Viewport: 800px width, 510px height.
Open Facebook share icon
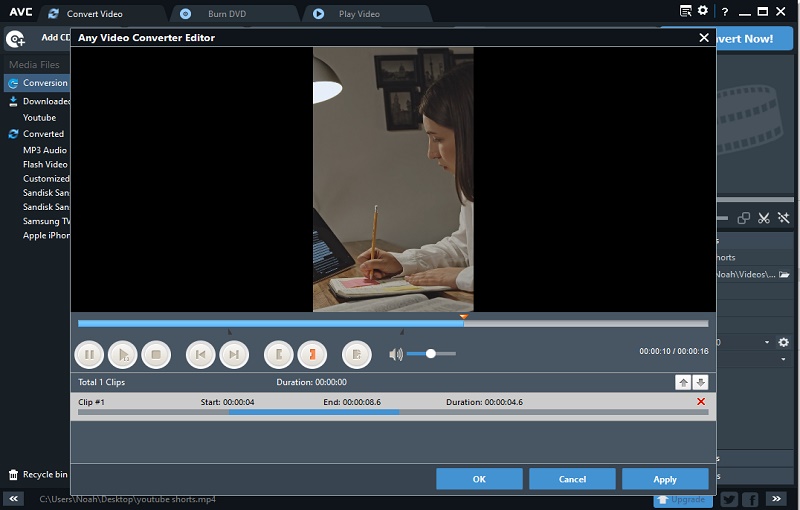tap(751, 499)
